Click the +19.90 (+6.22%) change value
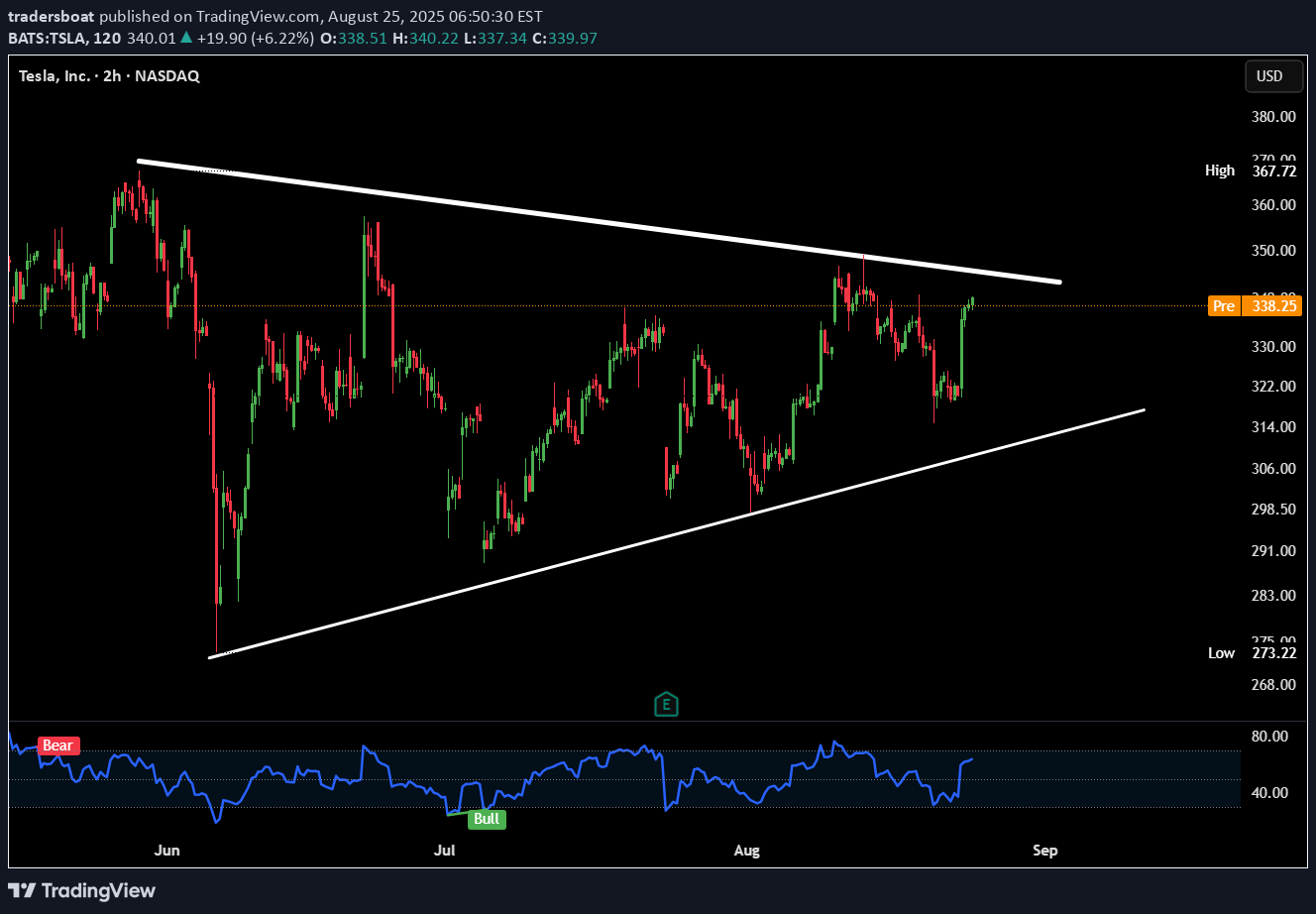This screenshot has width=1316, height=914. point(258,38)
